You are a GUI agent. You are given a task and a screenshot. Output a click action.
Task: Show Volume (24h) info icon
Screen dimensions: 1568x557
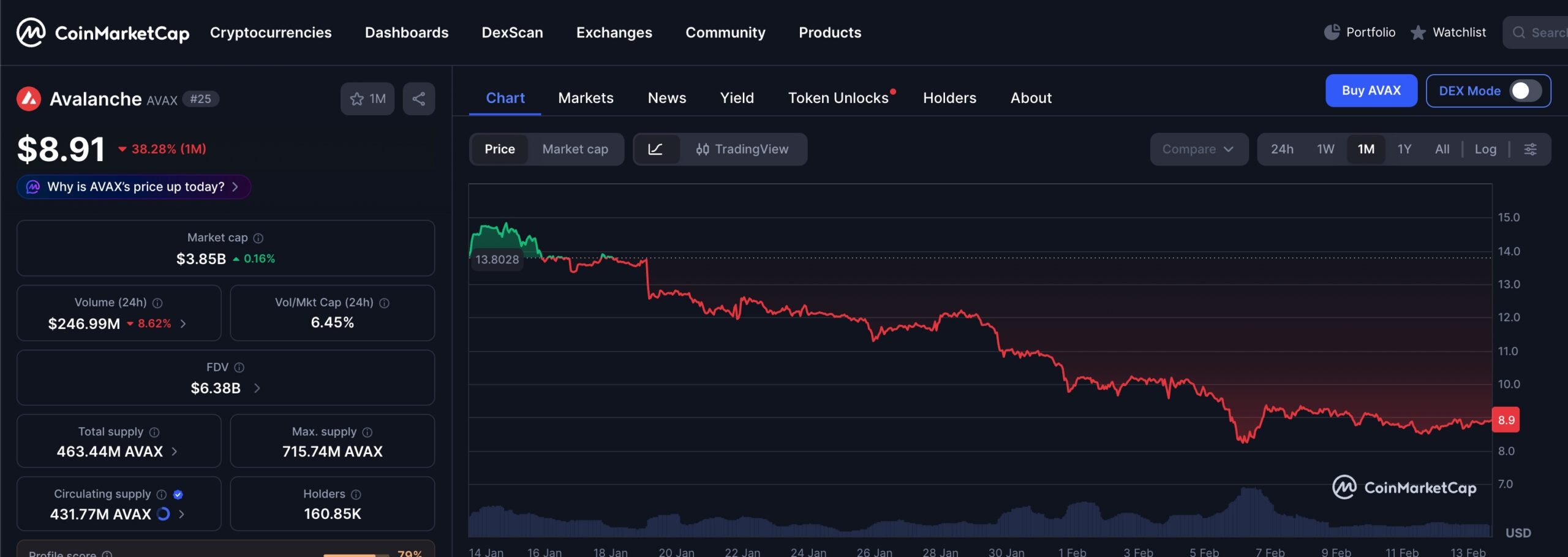[157, 303]
